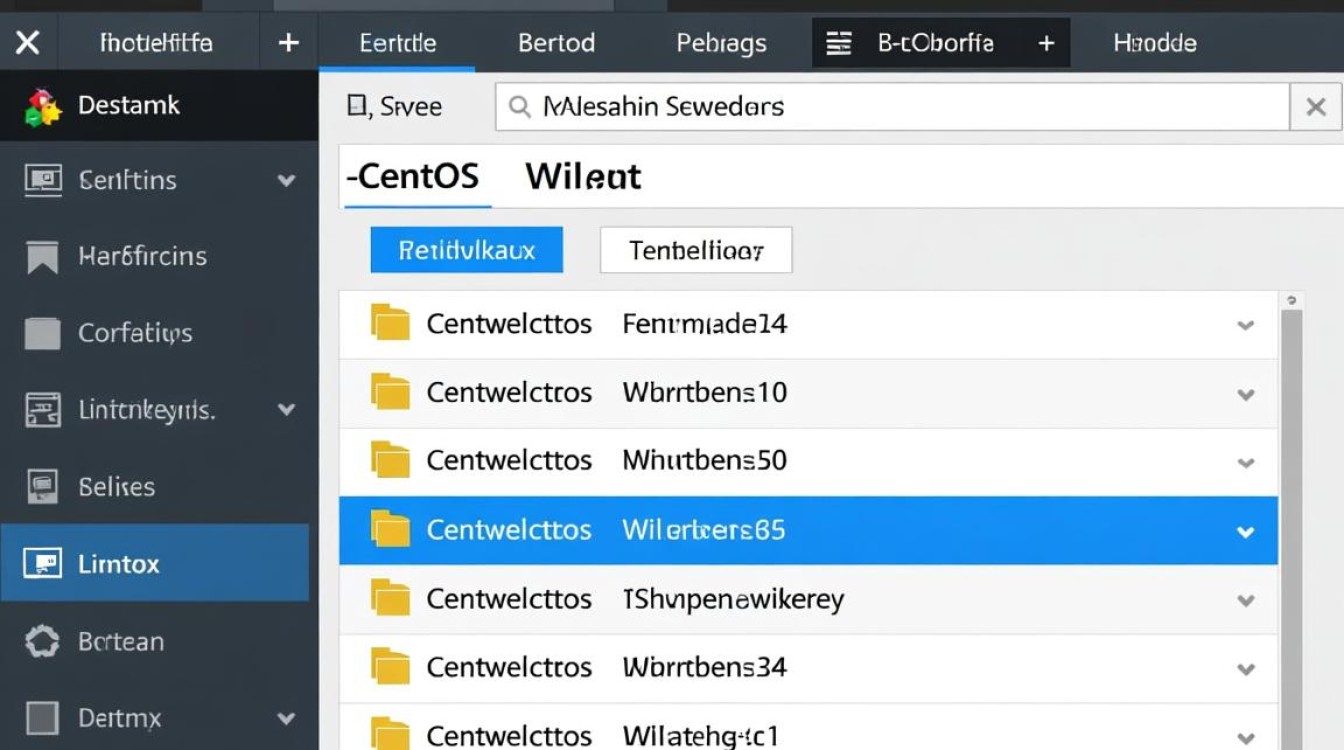
Task: Click the list icon on B-tOborfia tab
Action: [838, 43]
